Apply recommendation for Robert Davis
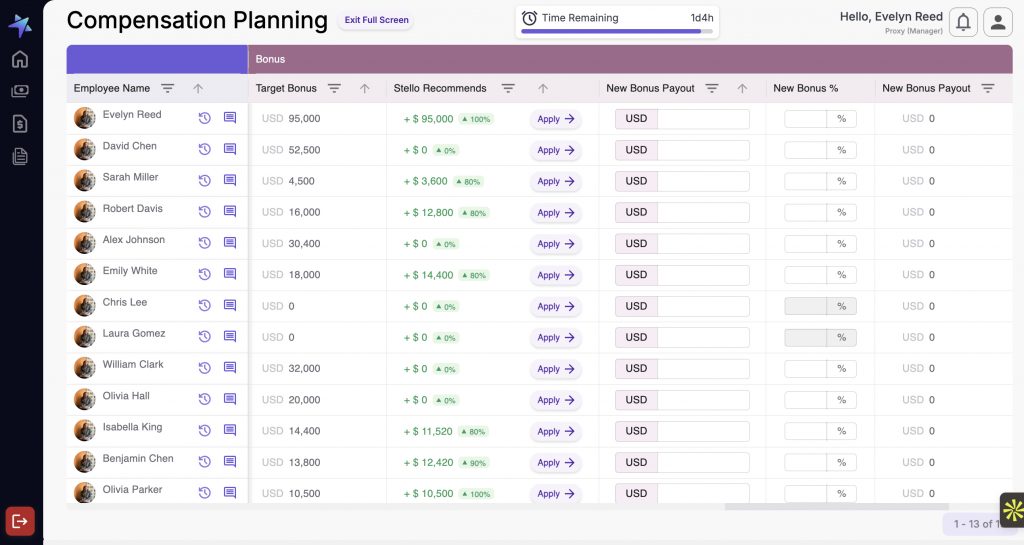The height and width of the screenshot is (545, 1024). (x=556, y=213)
